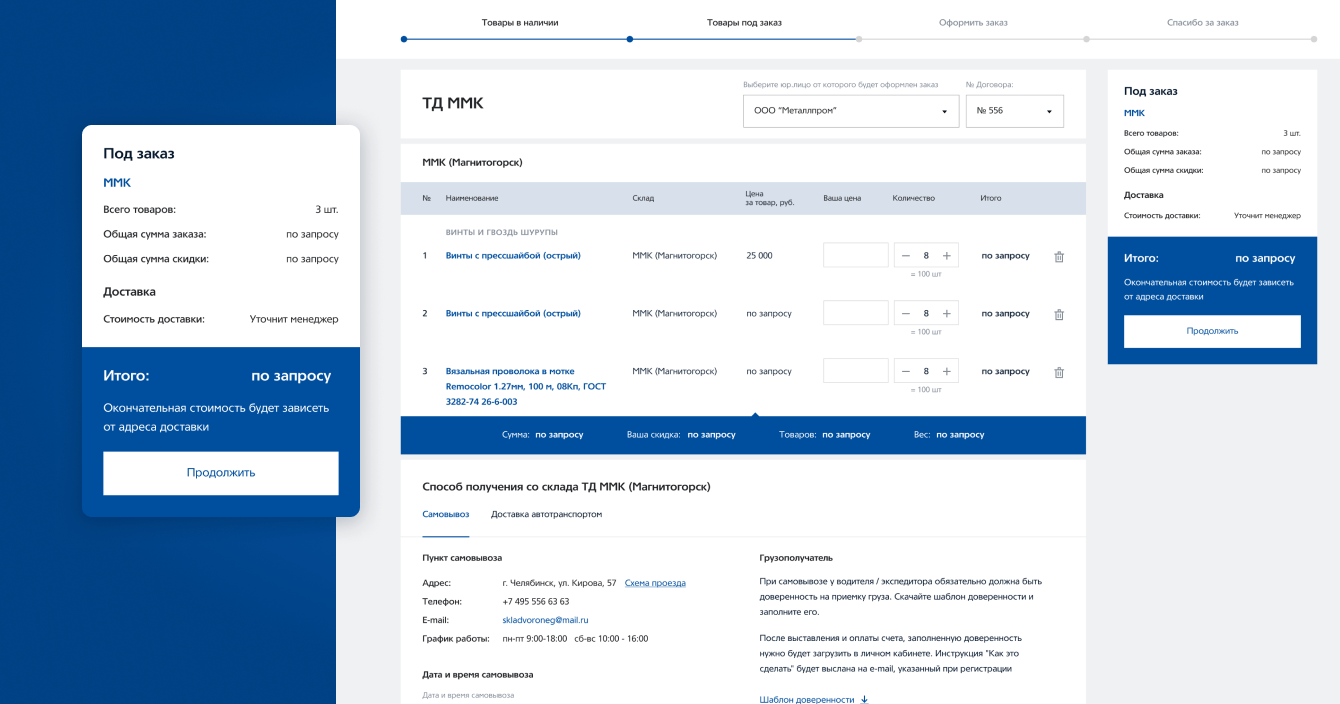Go to step Спасибо за заказ
Screen dimensions: 1340x704
1202,22
